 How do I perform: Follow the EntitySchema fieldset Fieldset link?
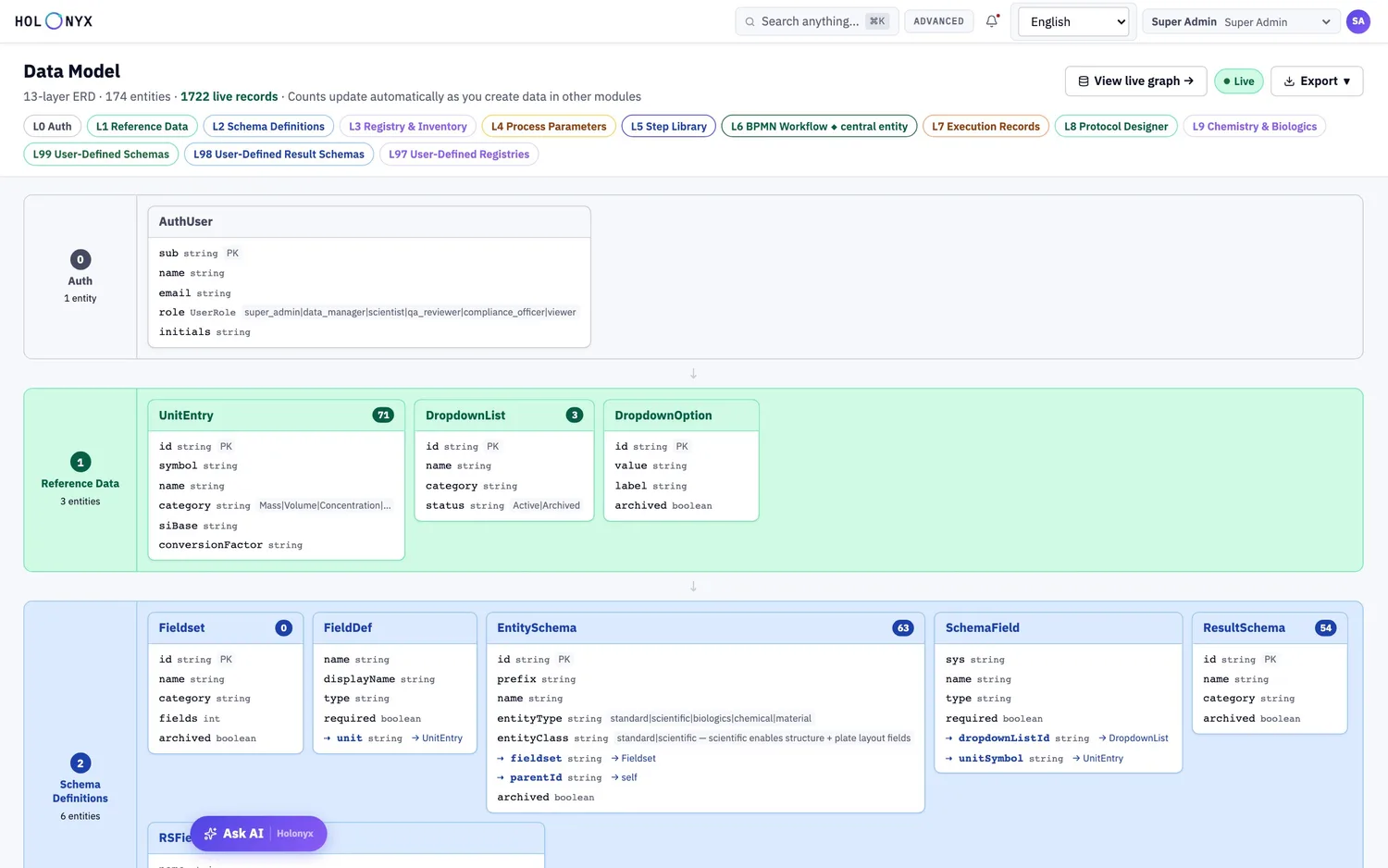[633, 759]
